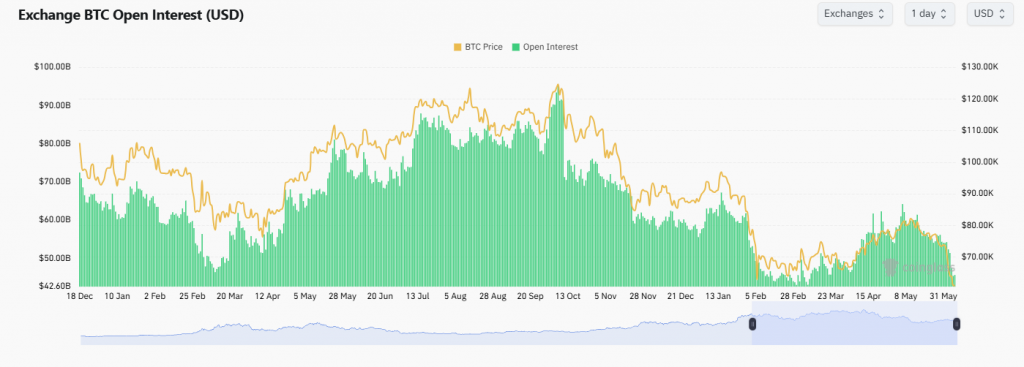
Task: Open the Exchanges dropdown
Action: click(855, 14)
